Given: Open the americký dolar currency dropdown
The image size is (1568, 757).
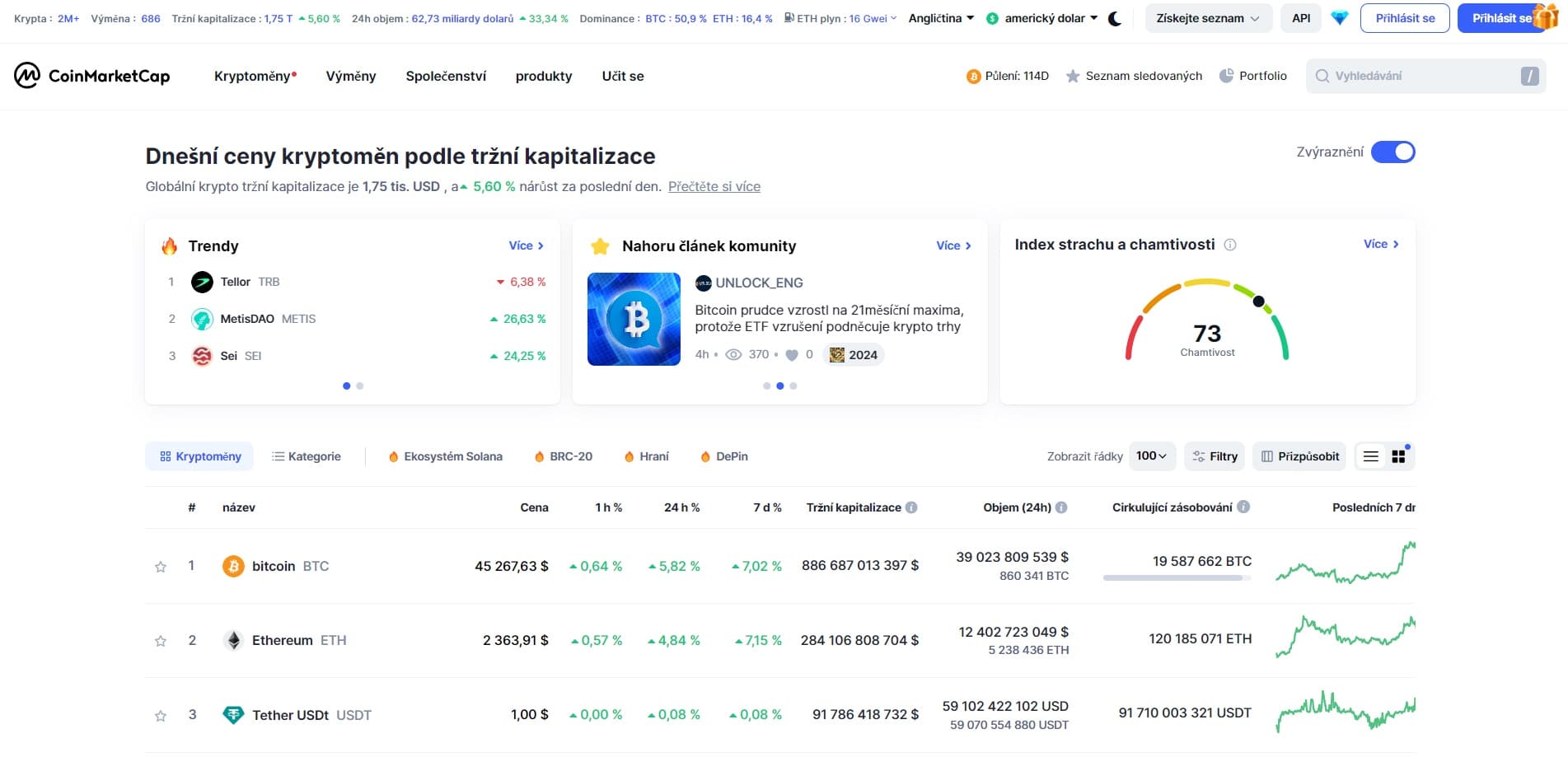Looking at the screenshot, I should click(1042, 17).
